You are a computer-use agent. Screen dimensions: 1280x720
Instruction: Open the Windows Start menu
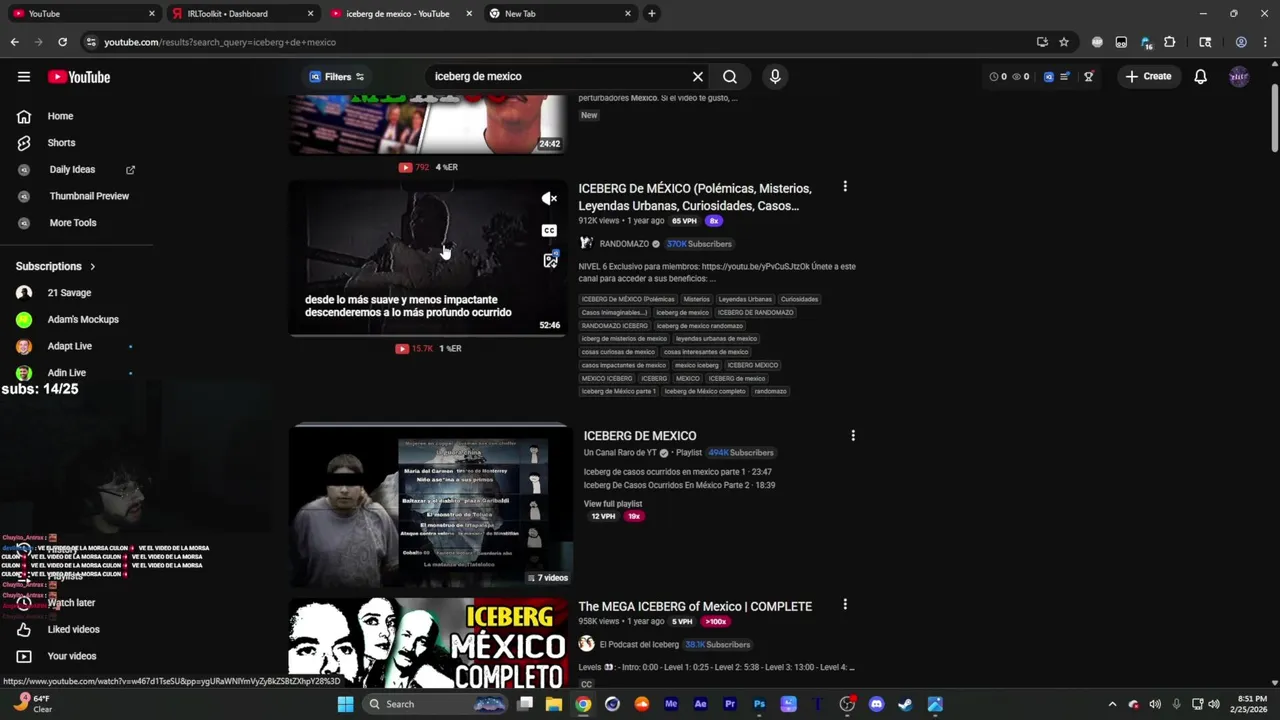345,704
